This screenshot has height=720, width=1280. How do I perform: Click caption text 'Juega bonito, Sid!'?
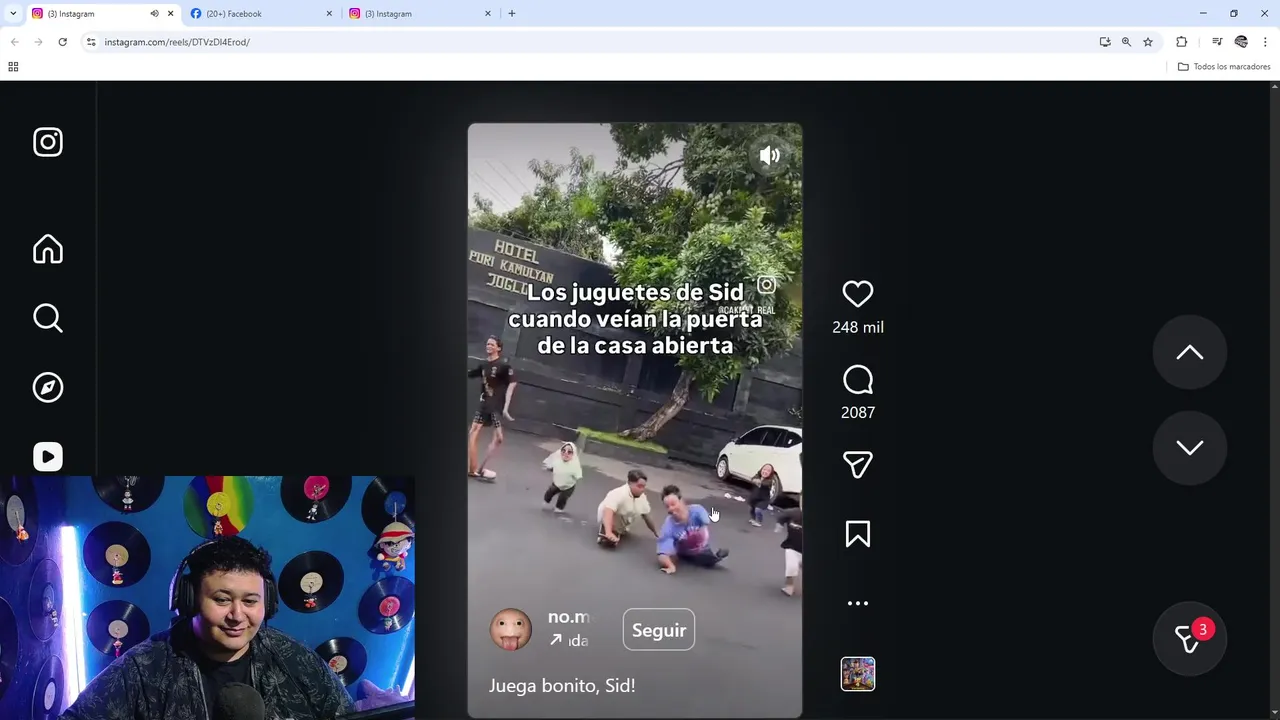point(562,686)
